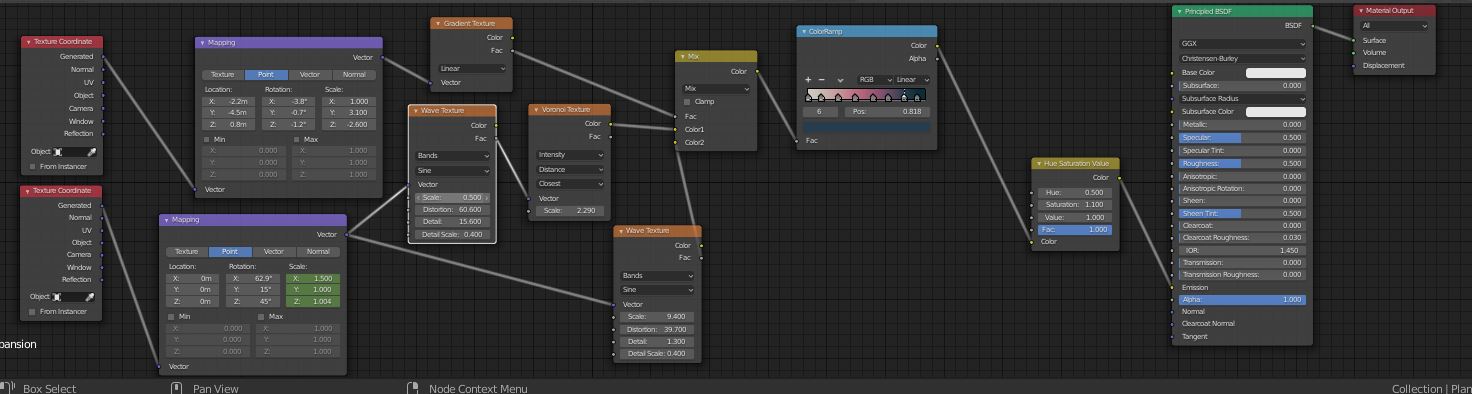This screenshot has width=1472, height=394.
Task: Collapse the Material Output node
Action: (1360, 12)
